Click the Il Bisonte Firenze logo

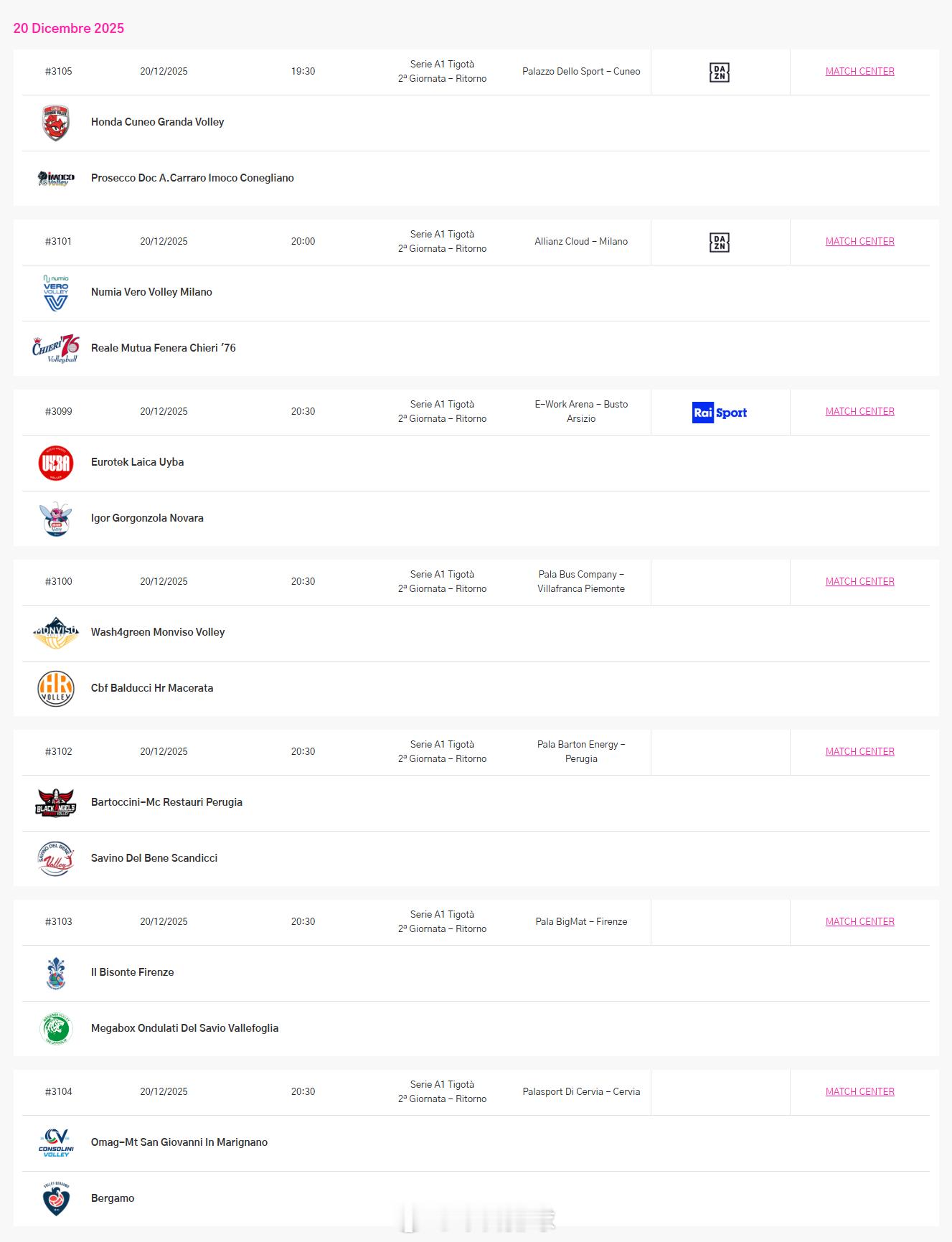(x=56, y=973)
